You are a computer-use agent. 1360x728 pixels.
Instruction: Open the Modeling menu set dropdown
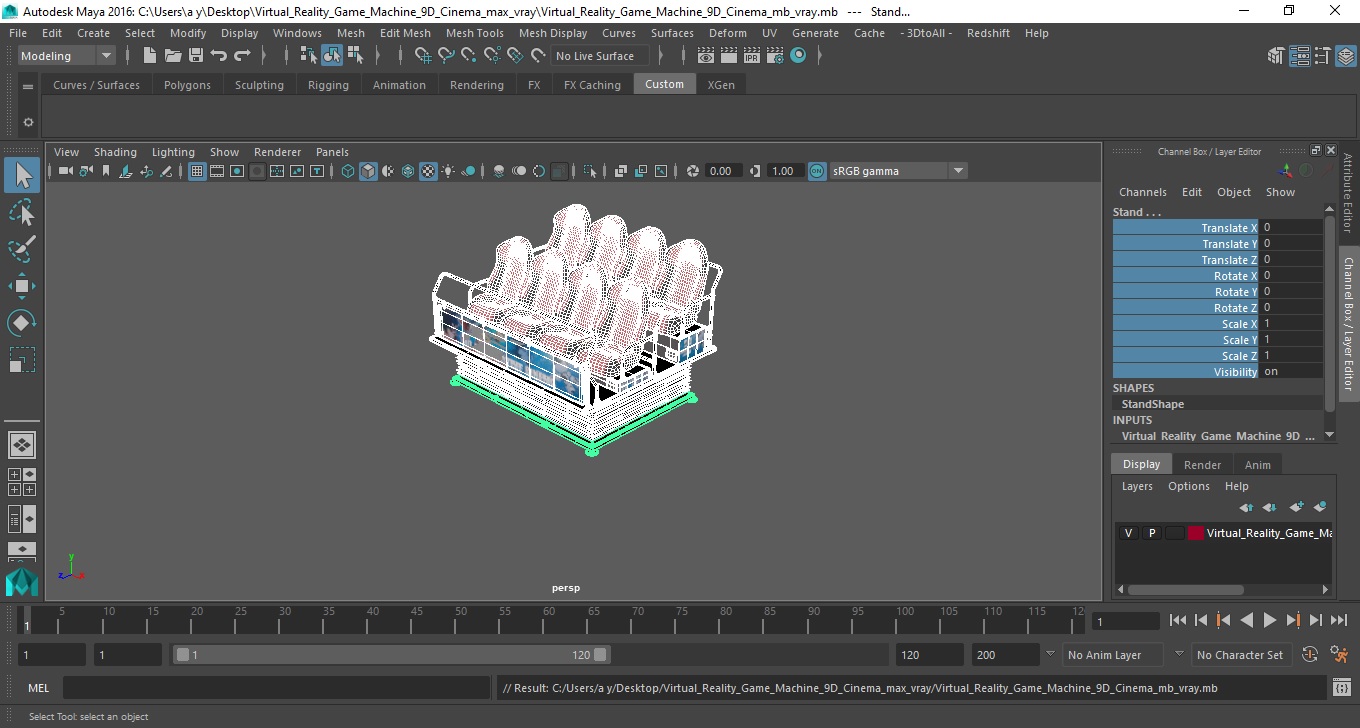coord(66,56)
